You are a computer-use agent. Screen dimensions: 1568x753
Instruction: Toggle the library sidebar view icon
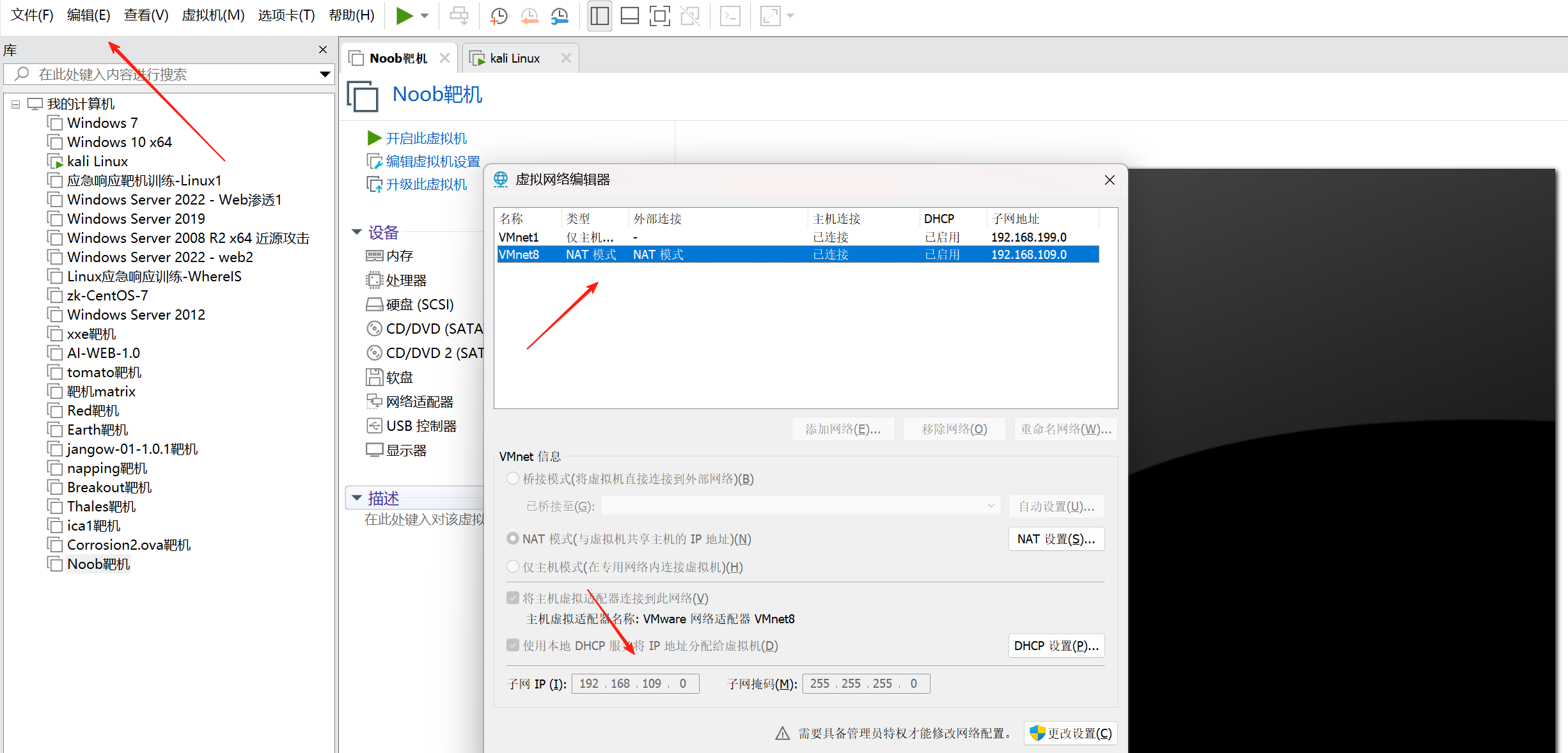[599, 16]
